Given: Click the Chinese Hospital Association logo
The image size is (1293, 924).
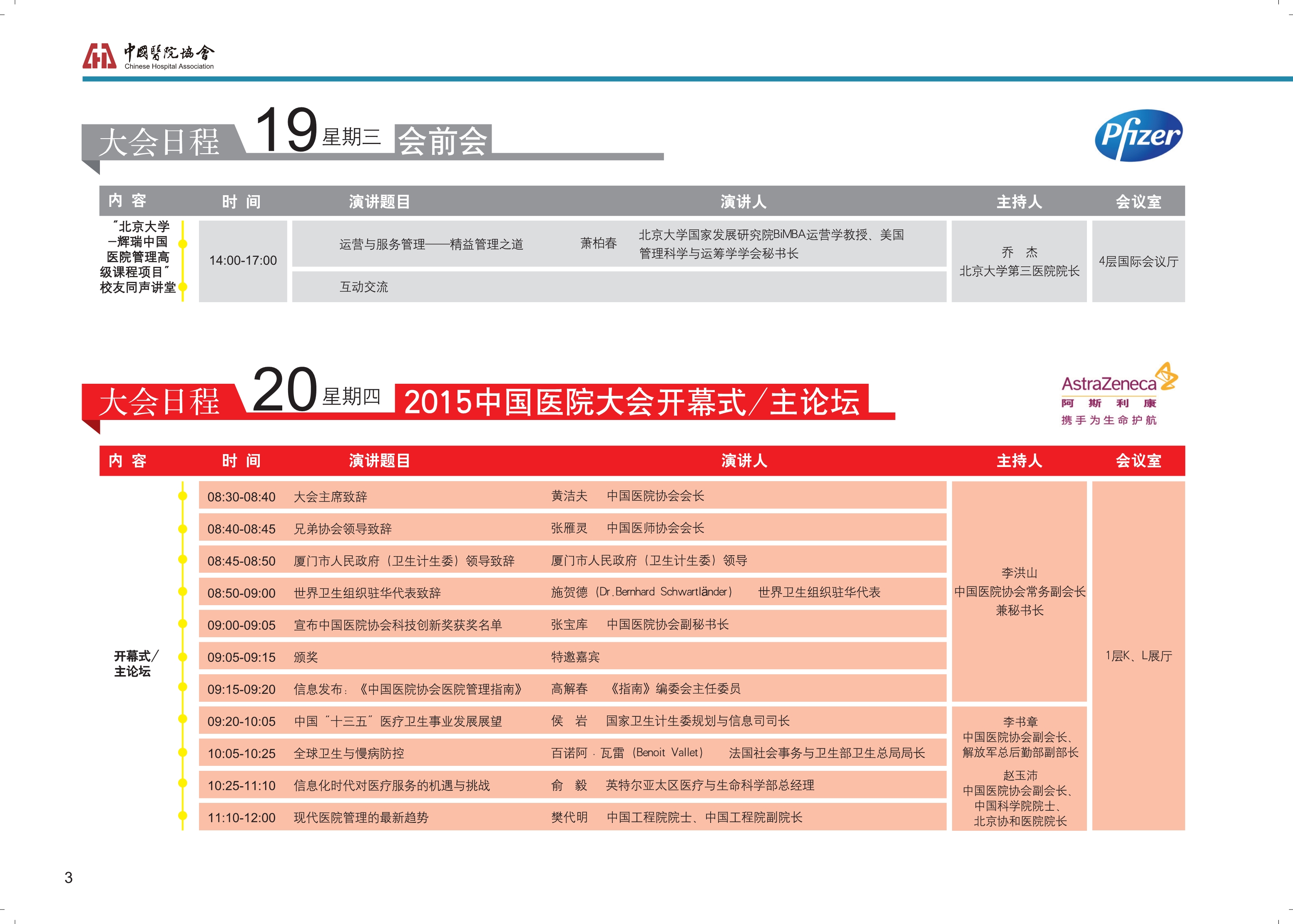Looking at the screenshot, I should tap(148, 56).
